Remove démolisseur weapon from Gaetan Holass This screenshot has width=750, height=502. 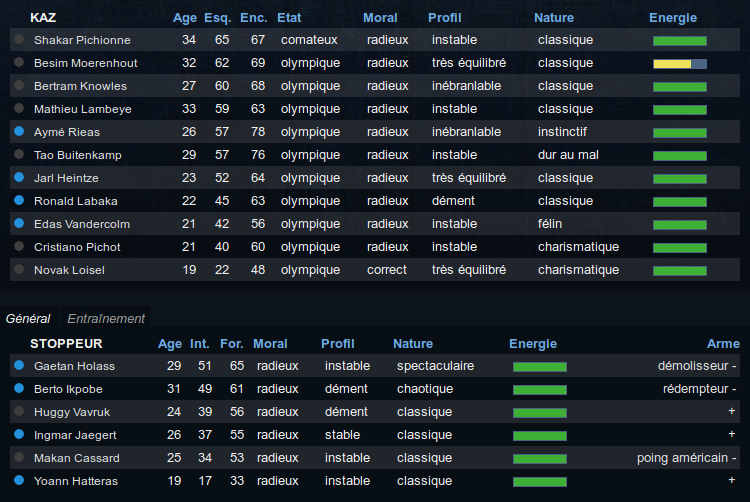pyautogui.click(x=734, y=366)
